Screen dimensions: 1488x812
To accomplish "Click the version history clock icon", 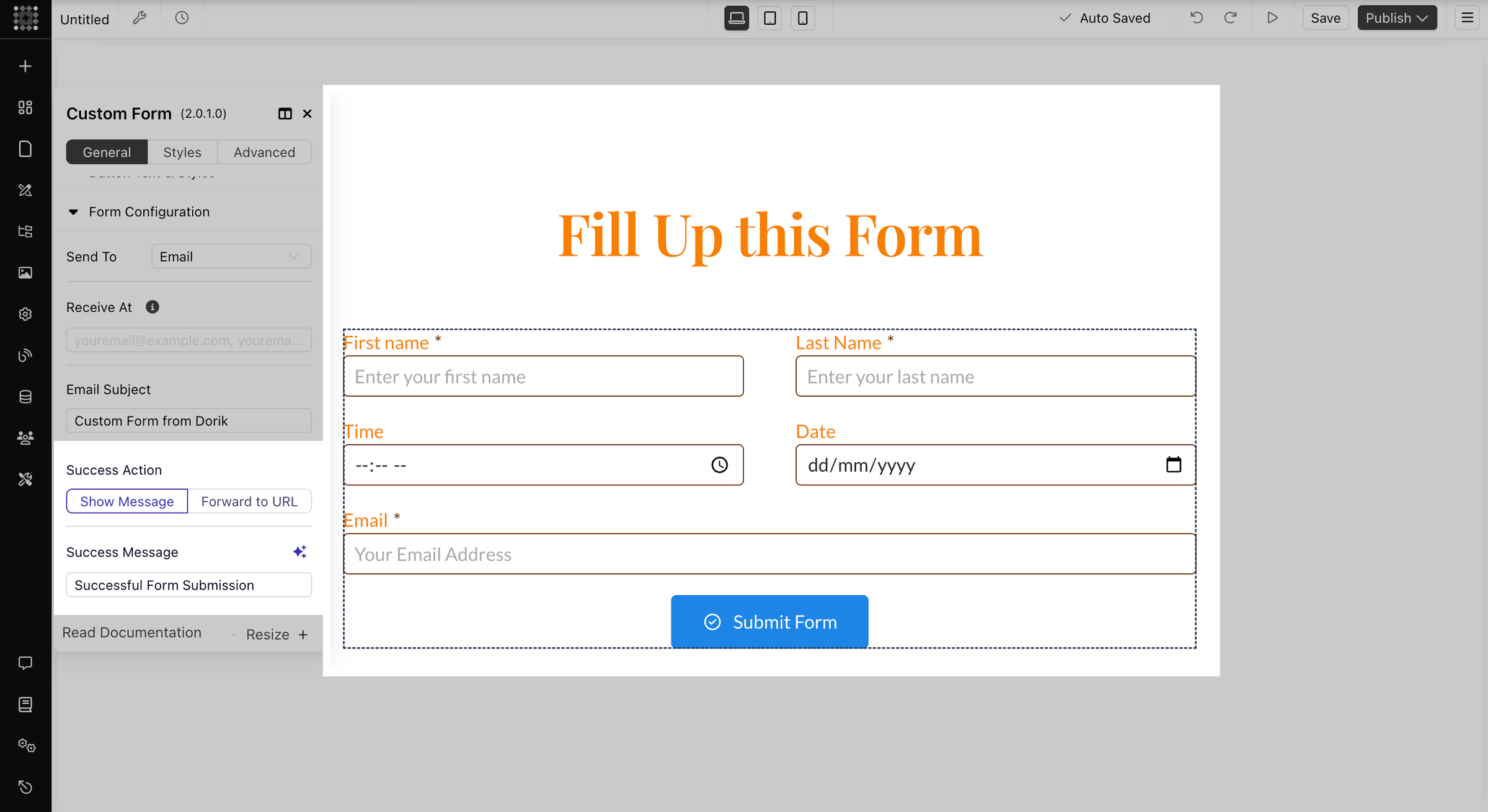I will 182,18.
